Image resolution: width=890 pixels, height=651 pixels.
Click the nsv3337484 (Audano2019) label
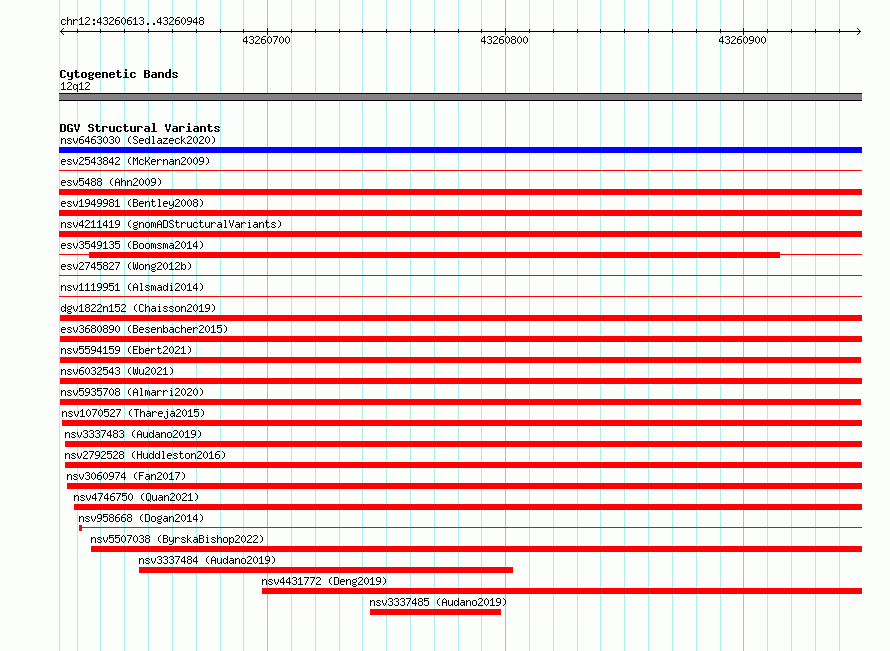pos(207,560)
